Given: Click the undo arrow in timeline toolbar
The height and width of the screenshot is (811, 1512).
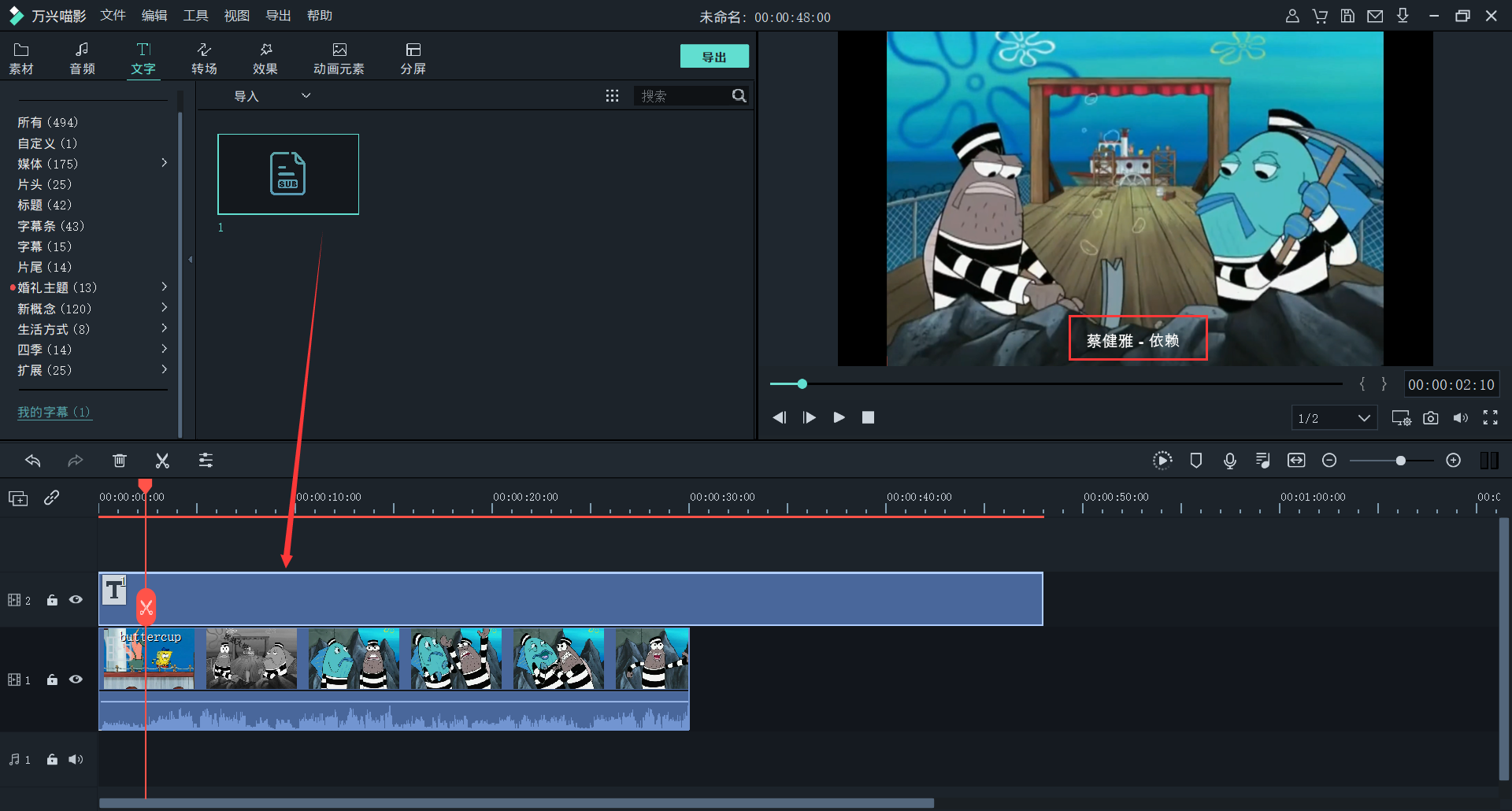Looking at the screenshot, I should point(33,461).
